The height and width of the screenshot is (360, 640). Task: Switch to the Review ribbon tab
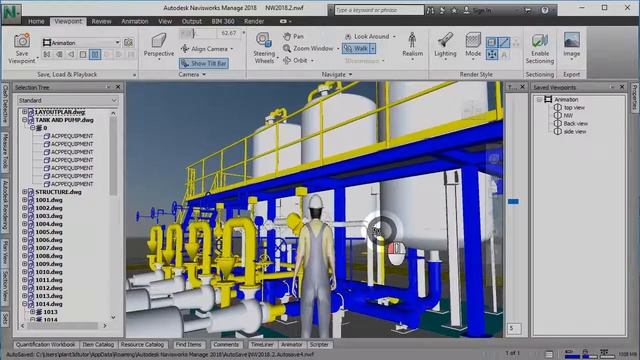pos(101,21)
